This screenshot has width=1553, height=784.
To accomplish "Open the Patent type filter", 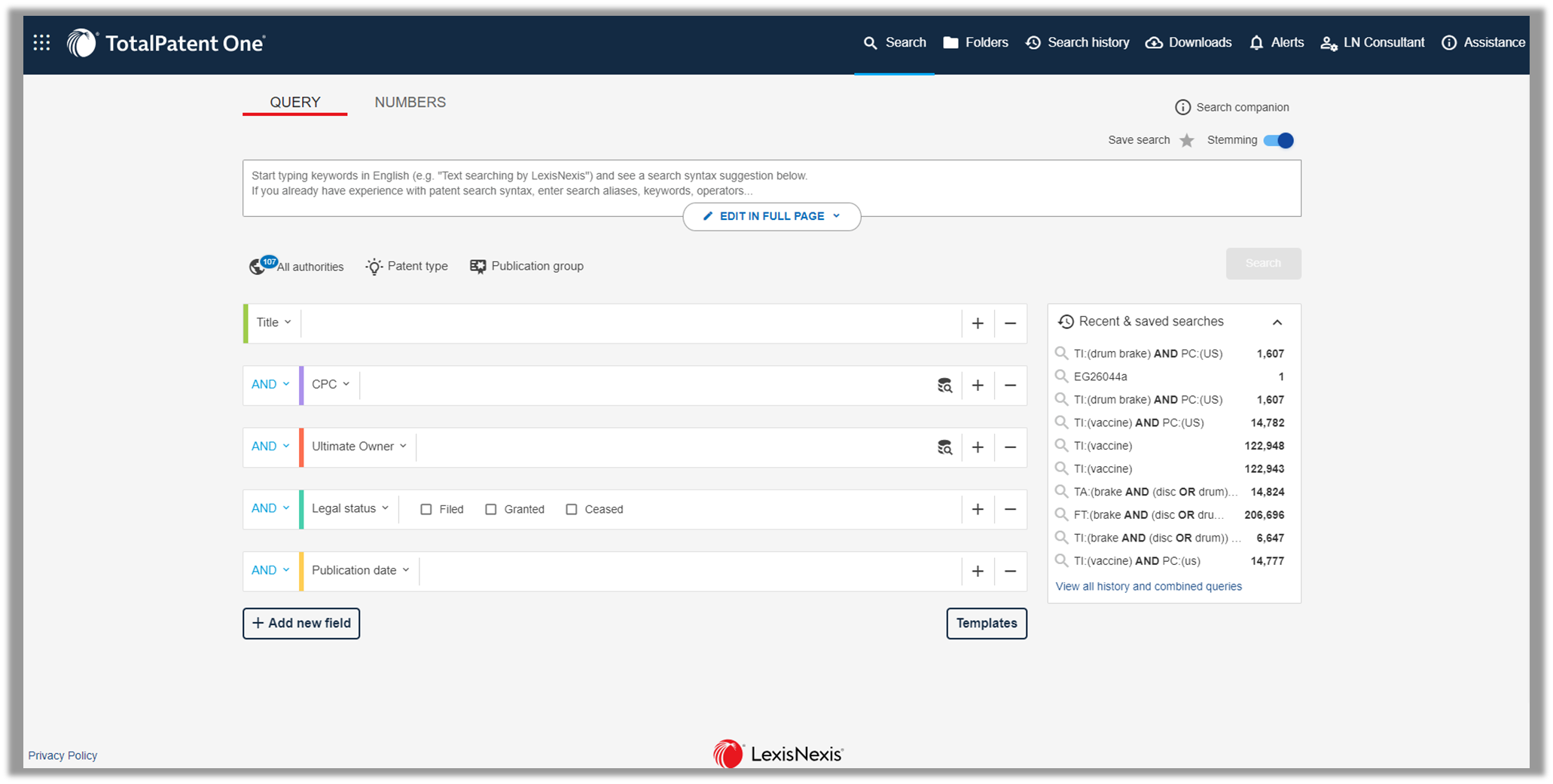I will 407,266.
